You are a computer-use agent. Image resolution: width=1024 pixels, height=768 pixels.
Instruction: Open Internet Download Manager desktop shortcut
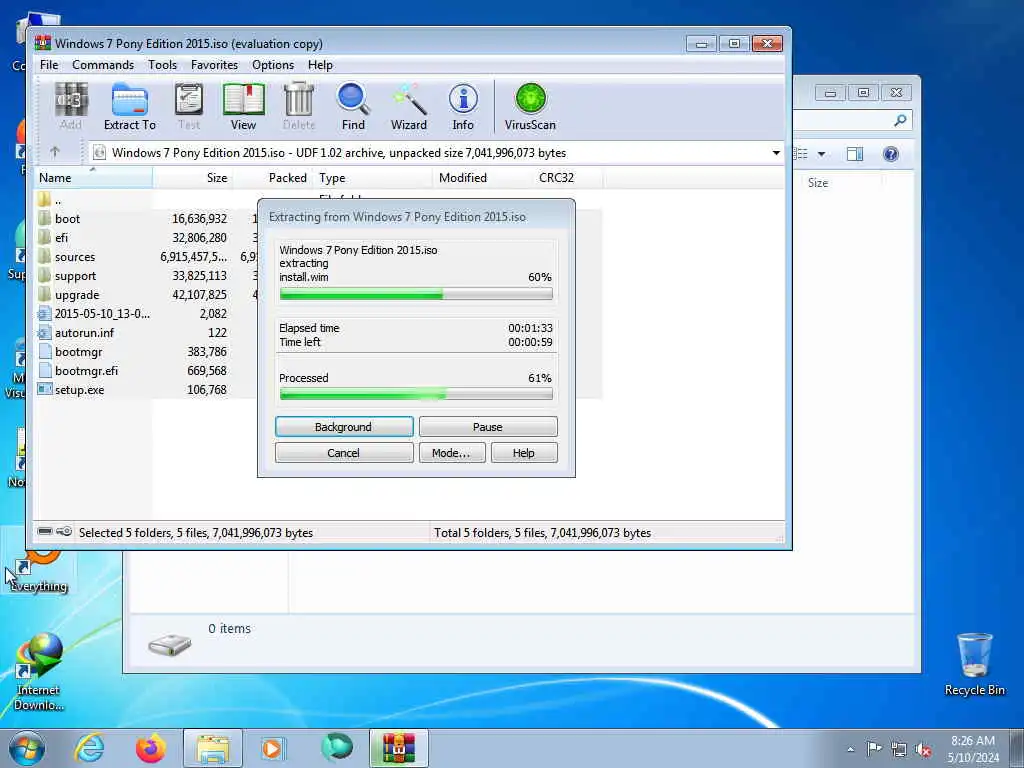[39, 673]
